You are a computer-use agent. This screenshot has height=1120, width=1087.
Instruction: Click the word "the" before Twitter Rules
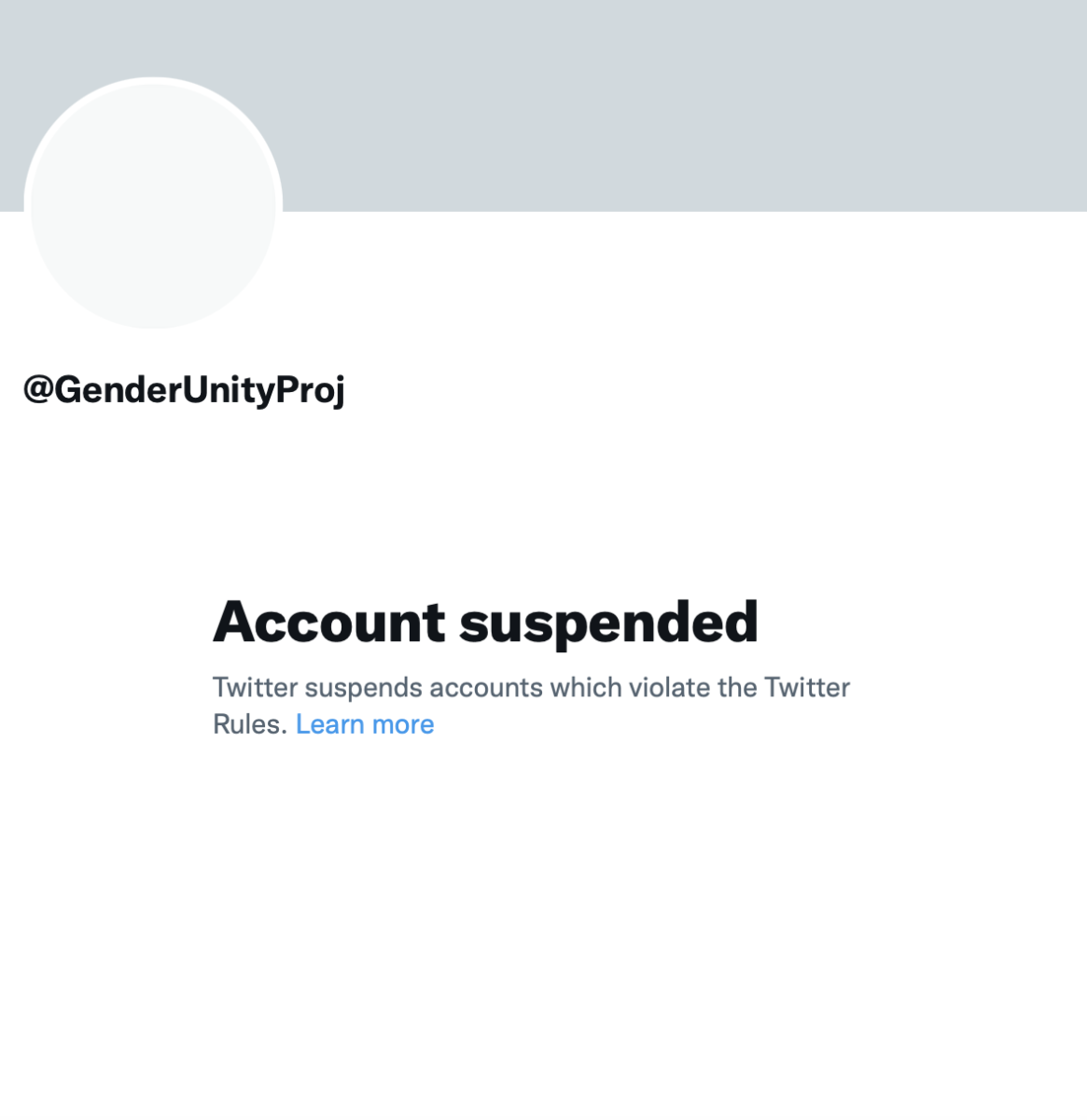[x=737, y=688]
